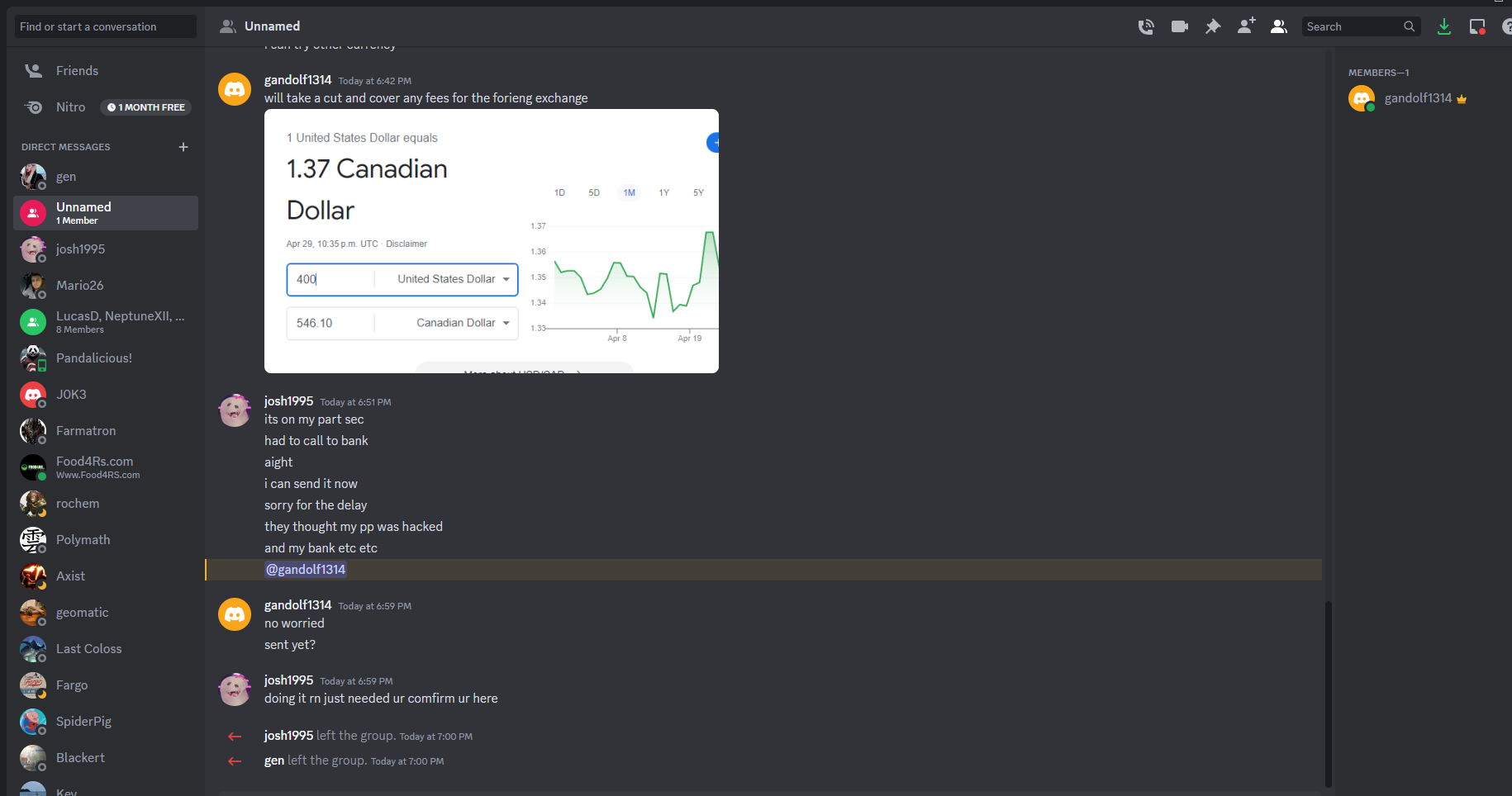
Task: Click the search magnifier icon
Action: click(1409, 26)
